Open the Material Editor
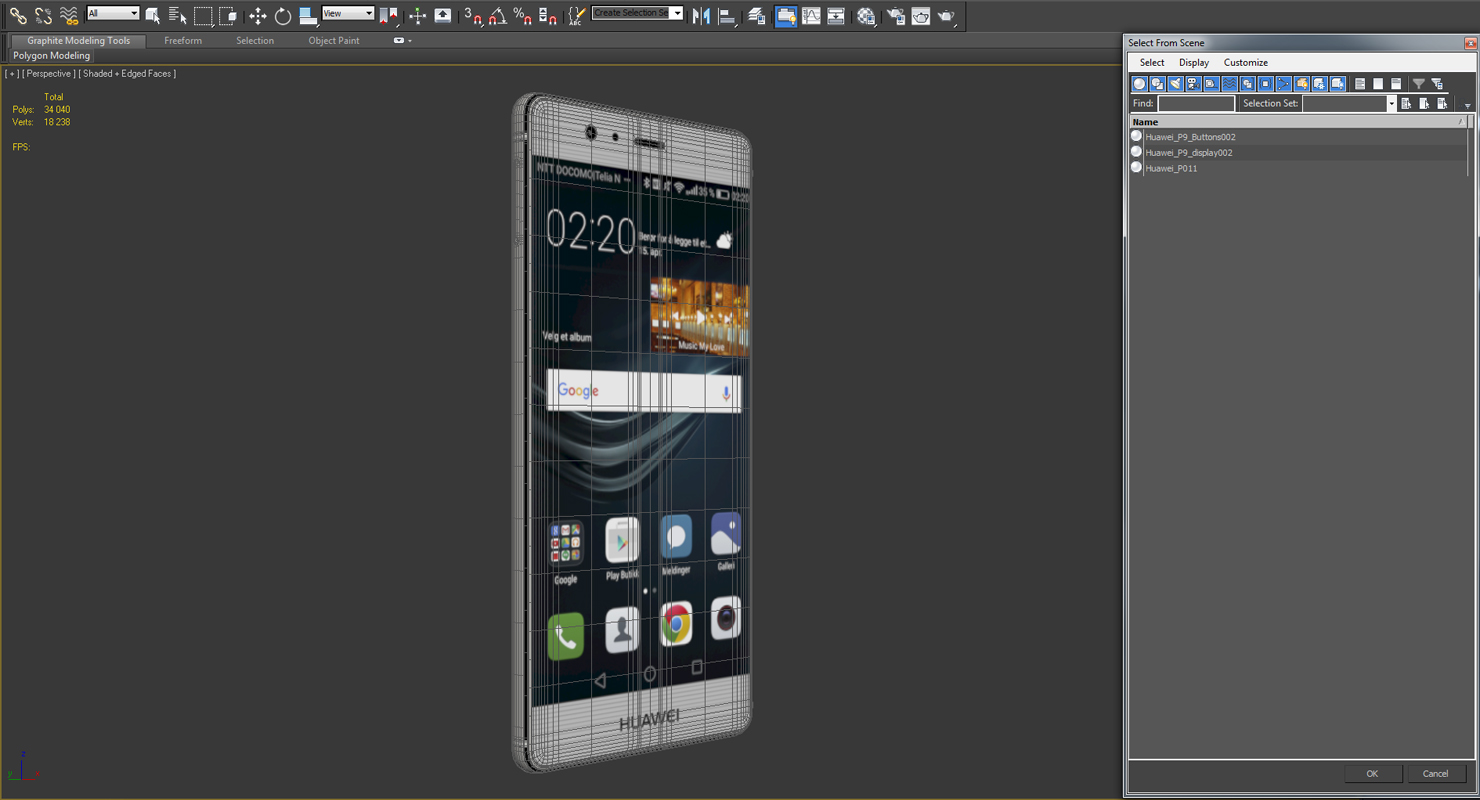The image size is (1480, 800). [x=866, y=15]
